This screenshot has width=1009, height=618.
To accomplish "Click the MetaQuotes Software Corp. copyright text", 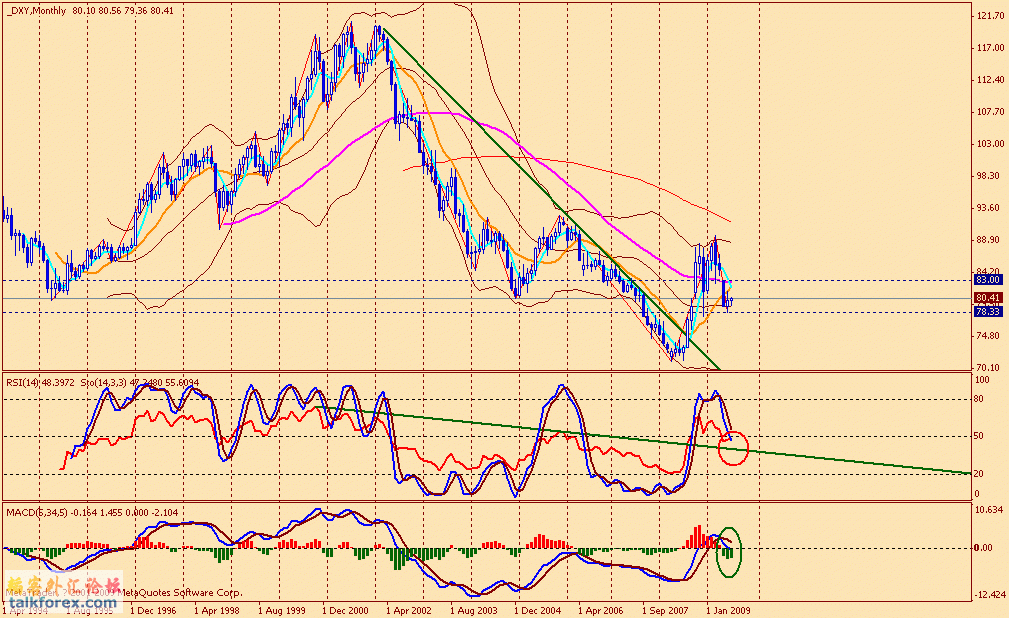I will pyautogui.click(x=182, y=593).
